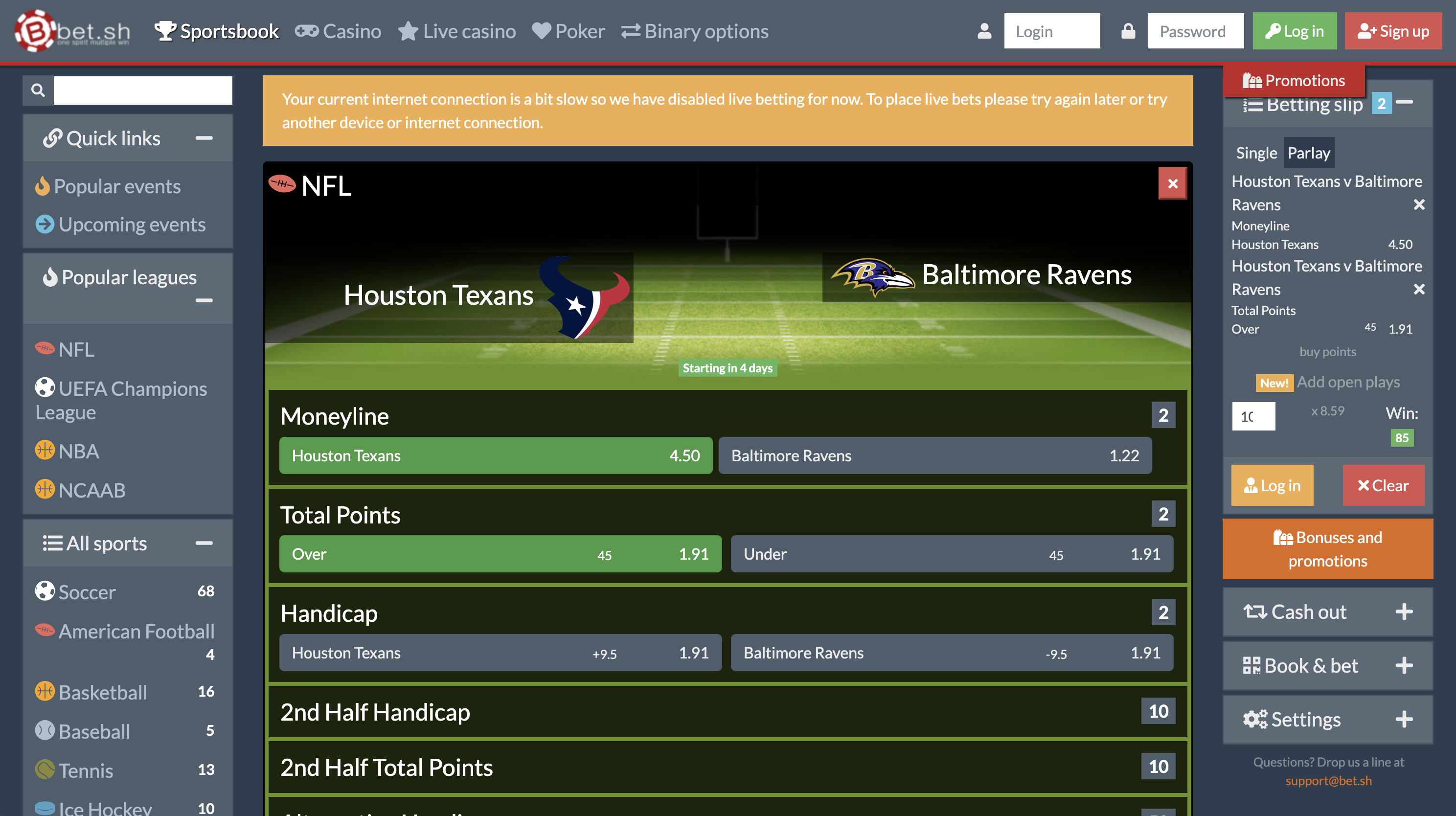Open the Upcoming events menu entry

pos(132,225)
